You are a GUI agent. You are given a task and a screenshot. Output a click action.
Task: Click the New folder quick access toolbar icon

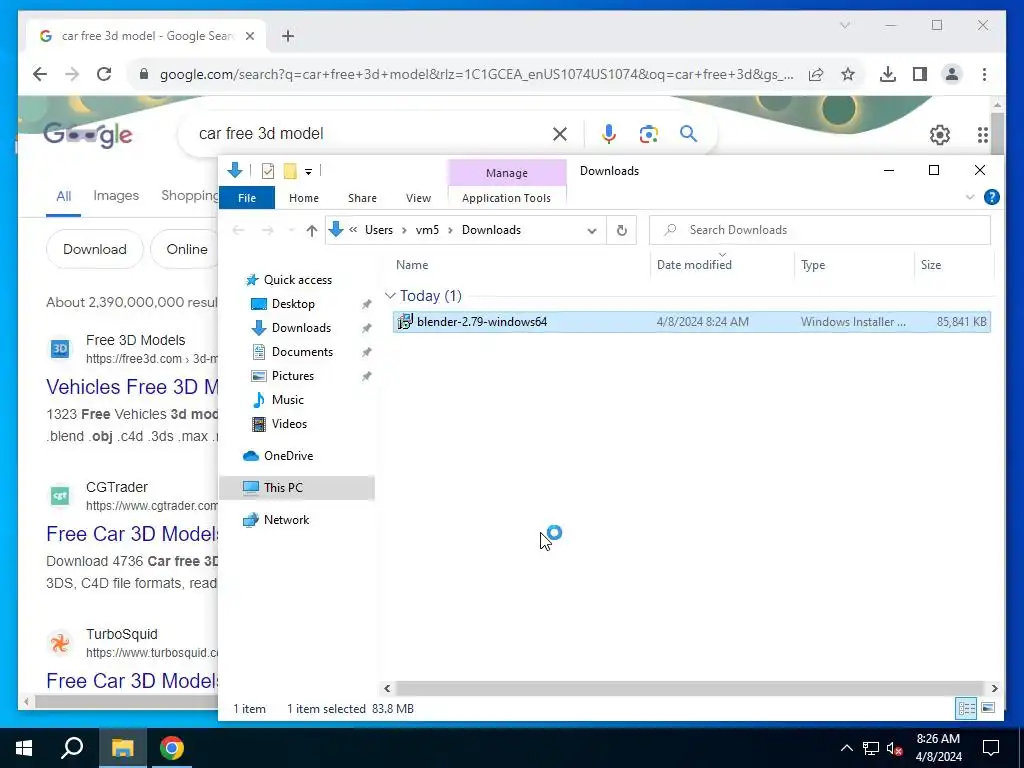290,171
